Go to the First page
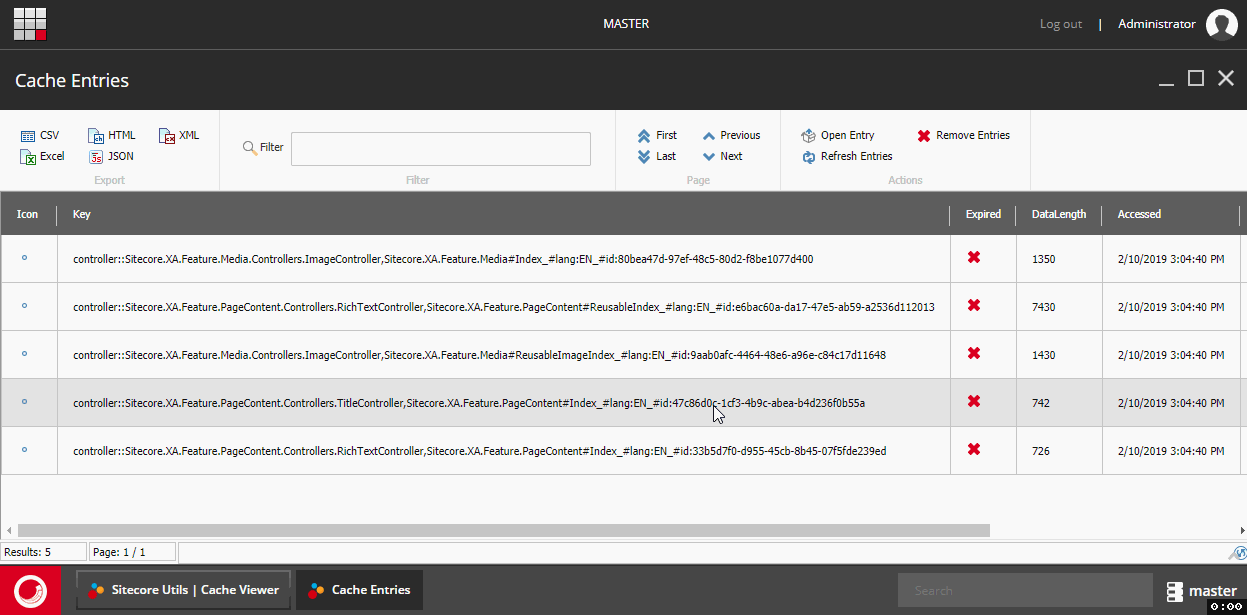The width and height of the screenshot is (1247, 615). (x=657, y=135)
